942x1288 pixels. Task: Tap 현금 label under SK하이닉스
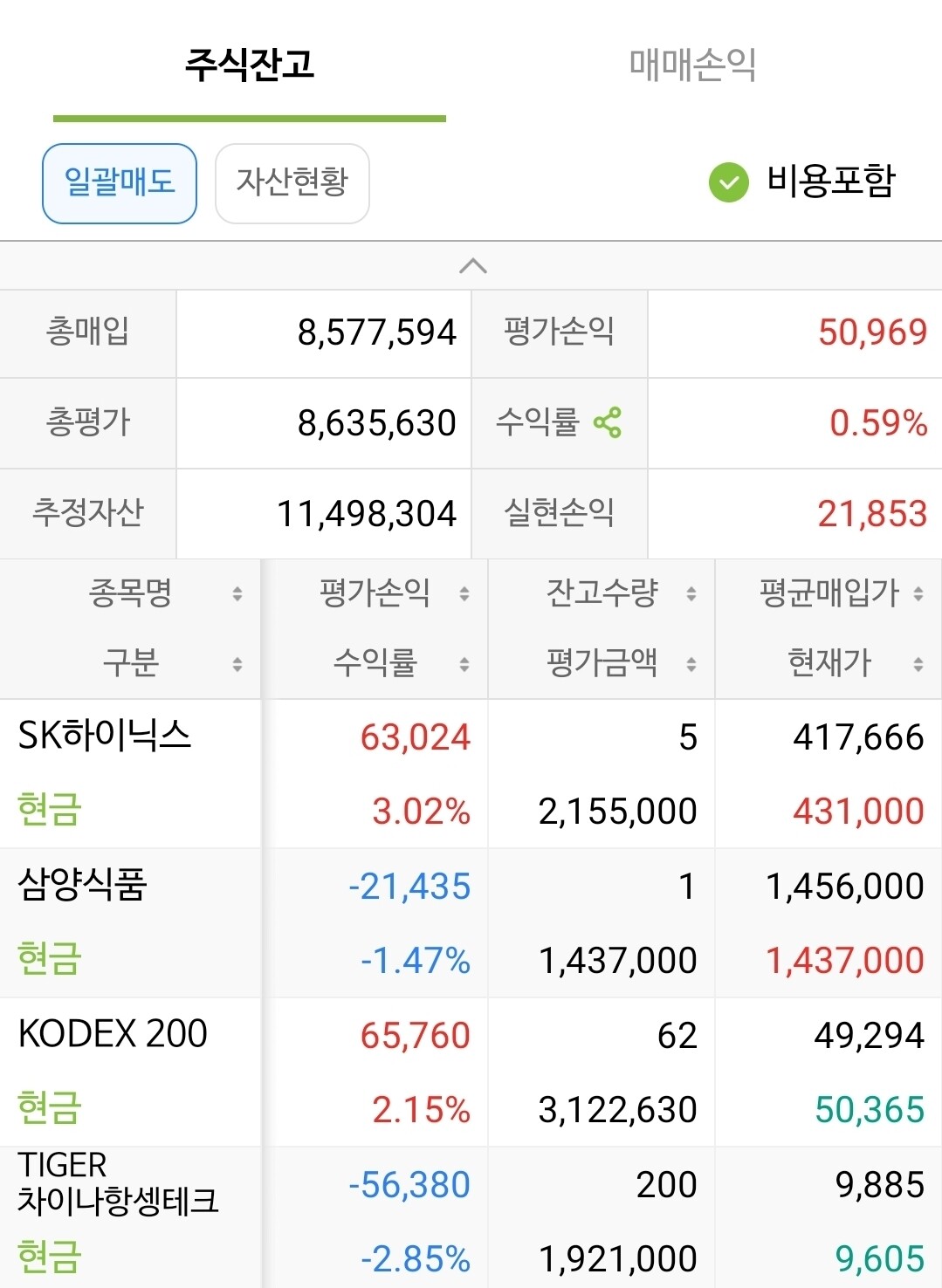(49, 809)
